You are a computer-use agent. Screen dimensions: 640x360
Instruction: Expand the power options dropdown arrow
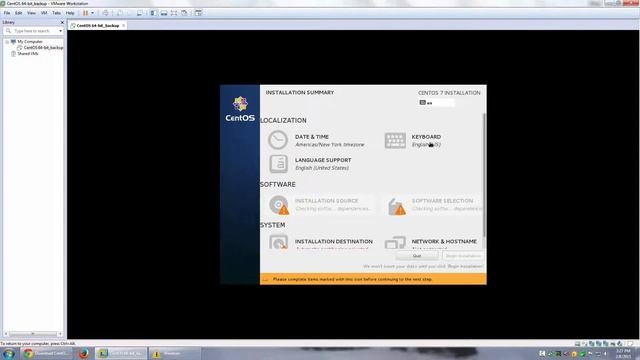(x=92, y=13)
